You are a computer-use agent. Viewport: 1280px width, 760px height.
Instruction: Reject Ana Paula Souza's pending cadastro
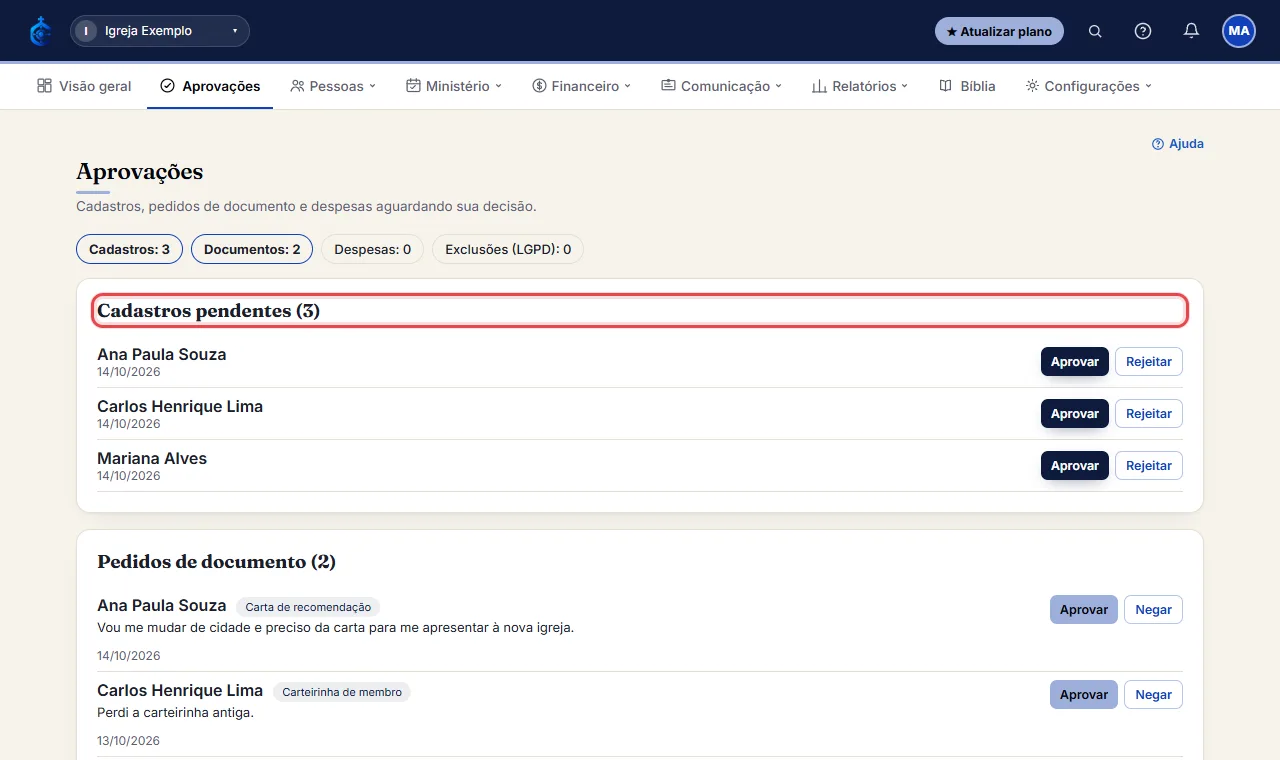pos(1149,361)
